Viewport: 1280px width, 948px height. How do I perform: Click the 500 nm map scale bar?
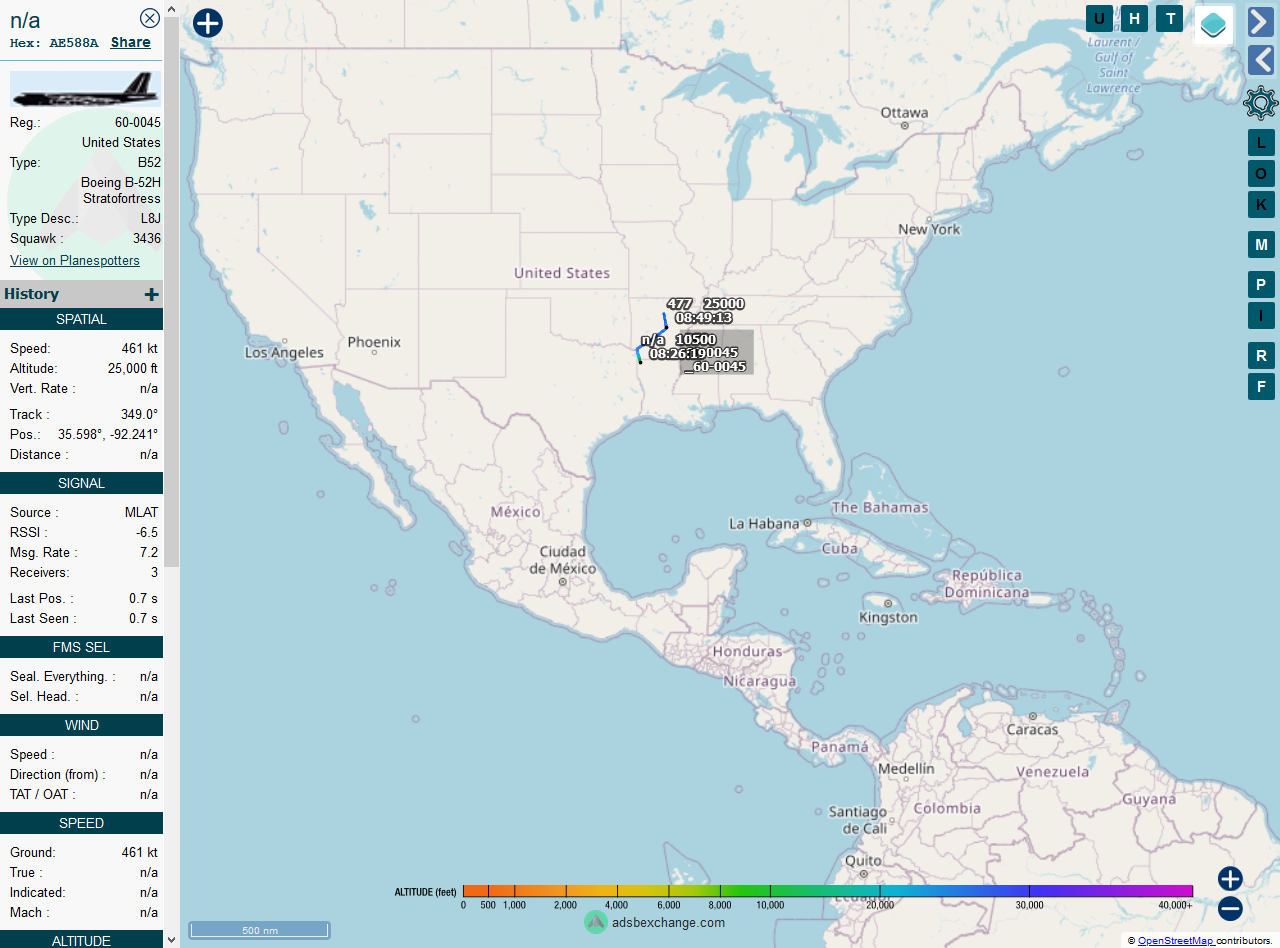(260, 930)
